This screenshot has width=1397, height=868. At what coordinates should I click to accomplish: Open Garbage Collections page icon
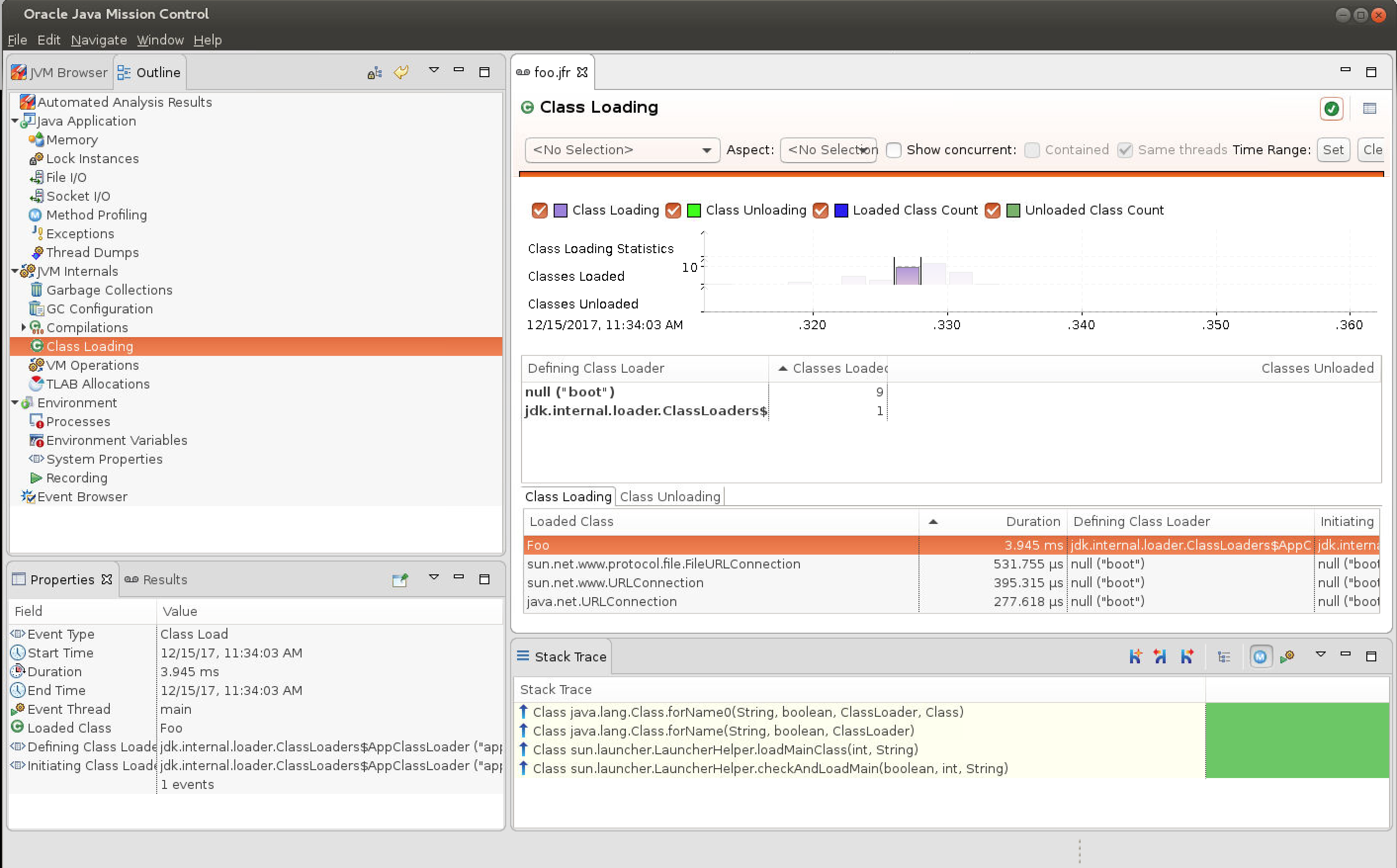click(36, 290)
